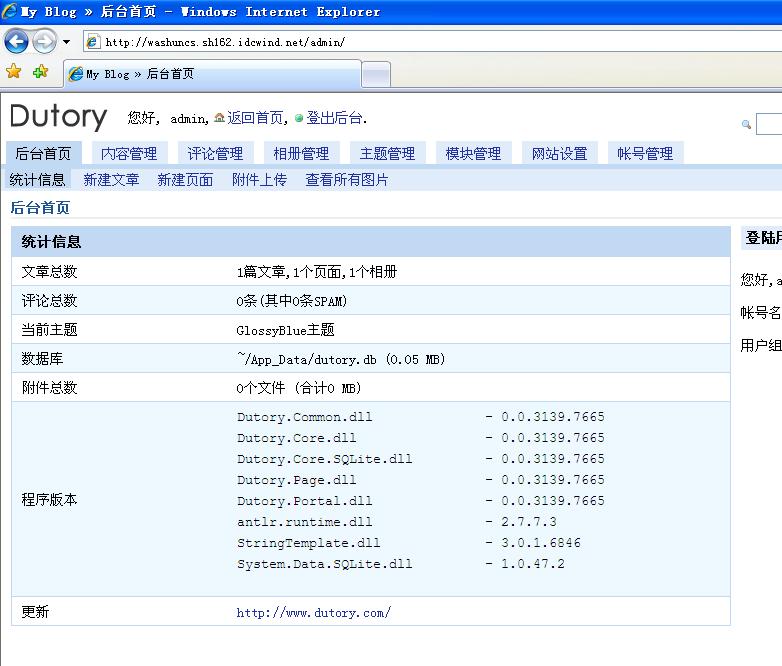Click the GlossyBlue主题 value

pos(285,330)
